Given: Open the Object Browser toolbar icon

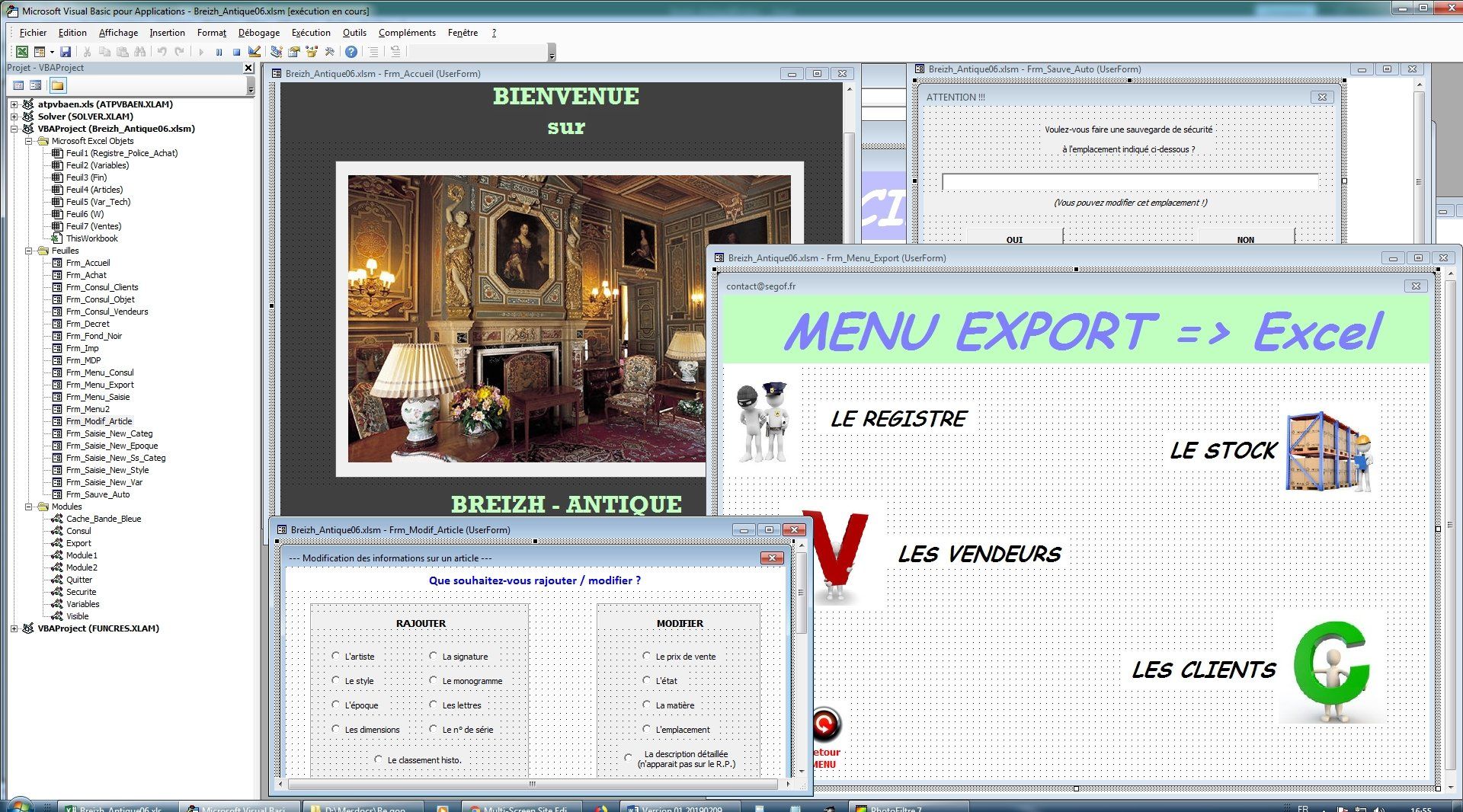Looking at the screenshot, I should click(312, 52).
